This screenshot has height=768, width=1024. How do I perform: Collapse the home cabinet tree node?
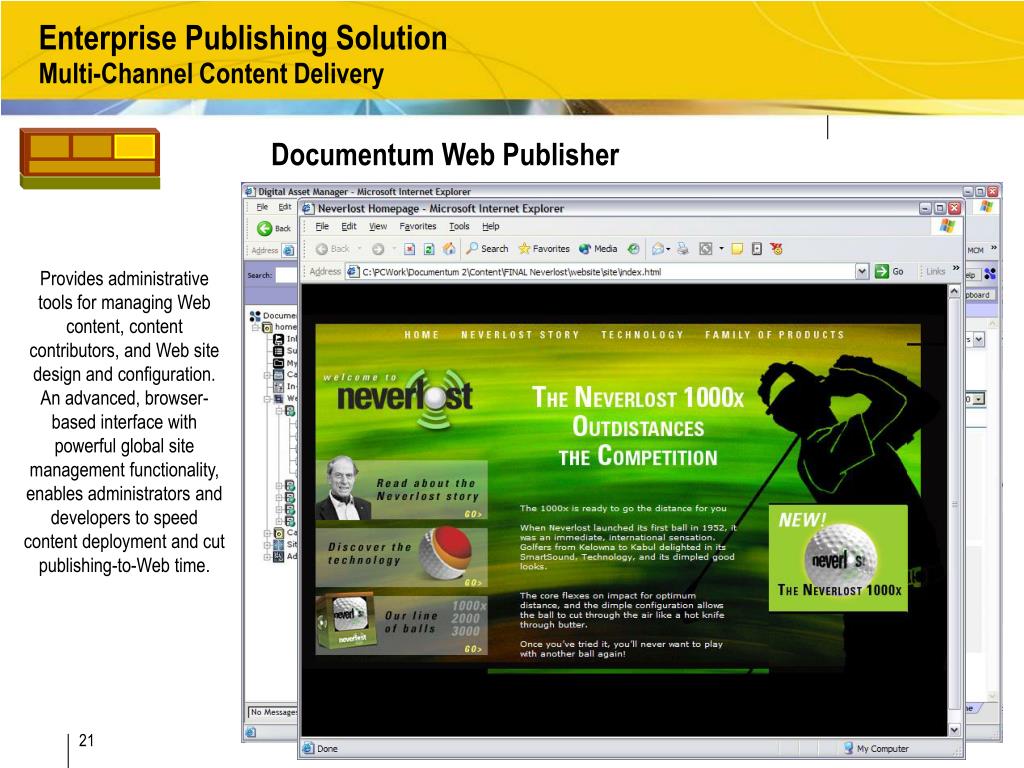[x=256, y=327]
